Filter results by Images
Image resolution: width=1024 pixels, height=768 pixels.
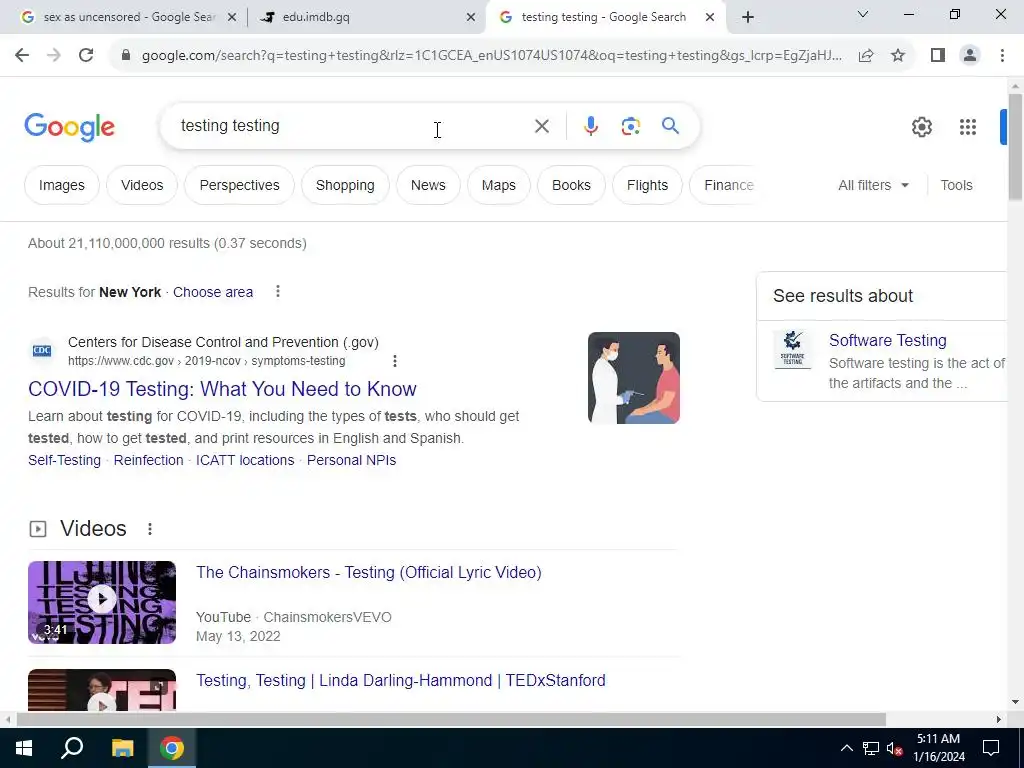click(61, 185)
